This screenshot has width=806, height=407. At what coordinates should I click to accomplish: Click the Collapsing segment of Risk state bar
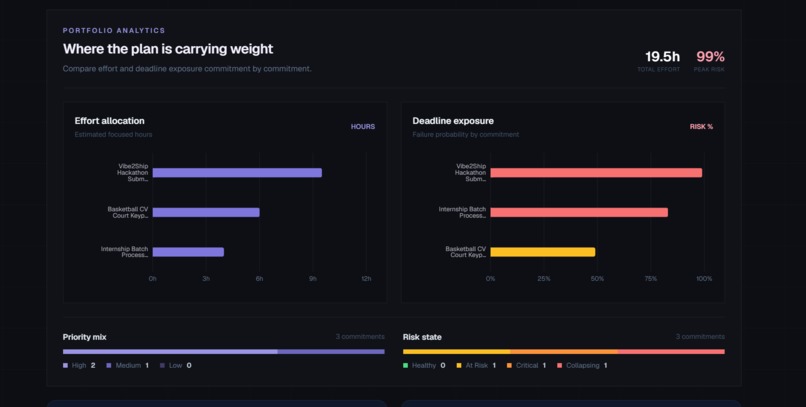[671, 352]
